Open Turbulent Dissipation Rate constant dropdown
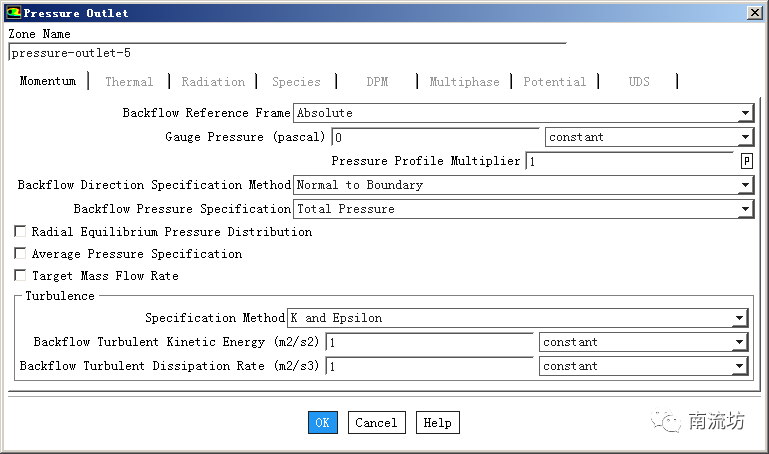The image size is (769, 454). click(x=739, y=366)
